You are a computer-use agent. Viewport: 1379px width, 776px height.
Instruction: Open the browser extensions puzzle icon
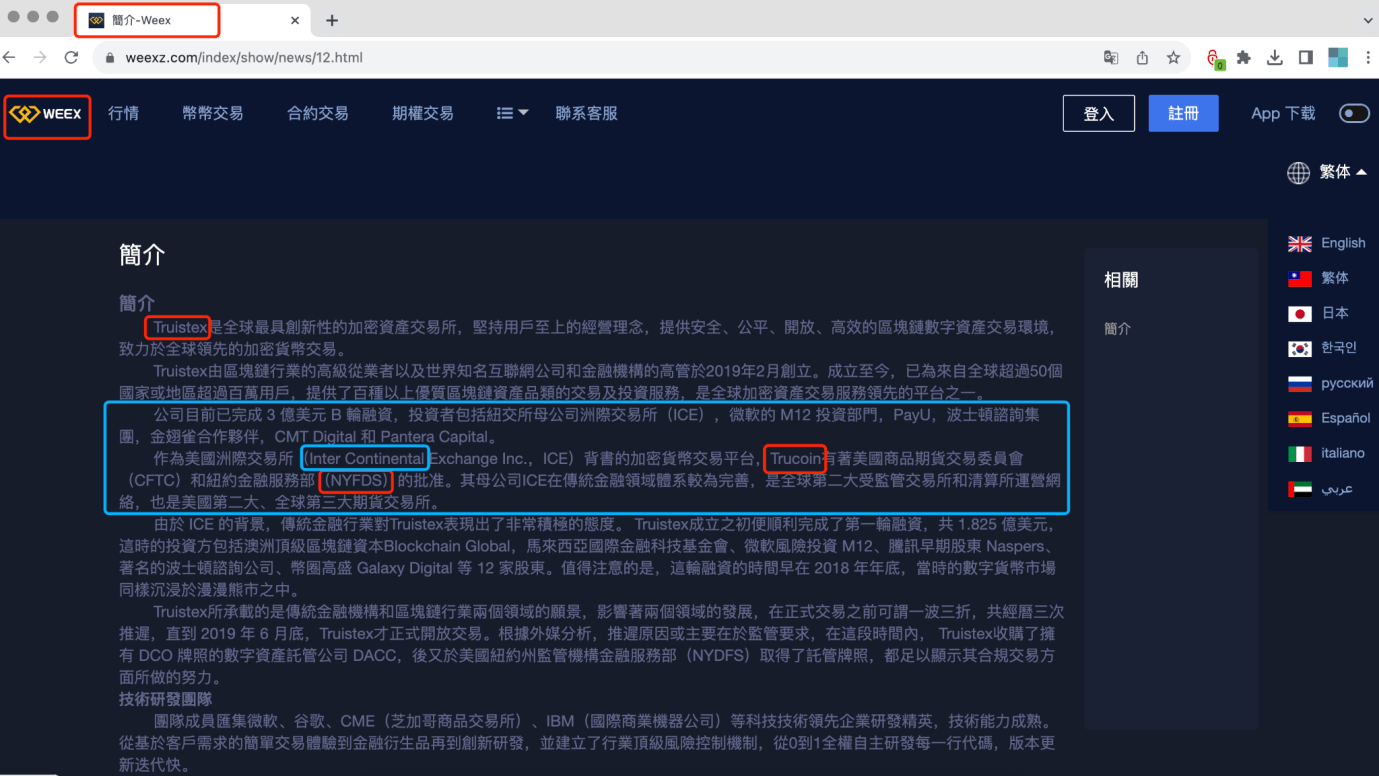point(1243,57)
